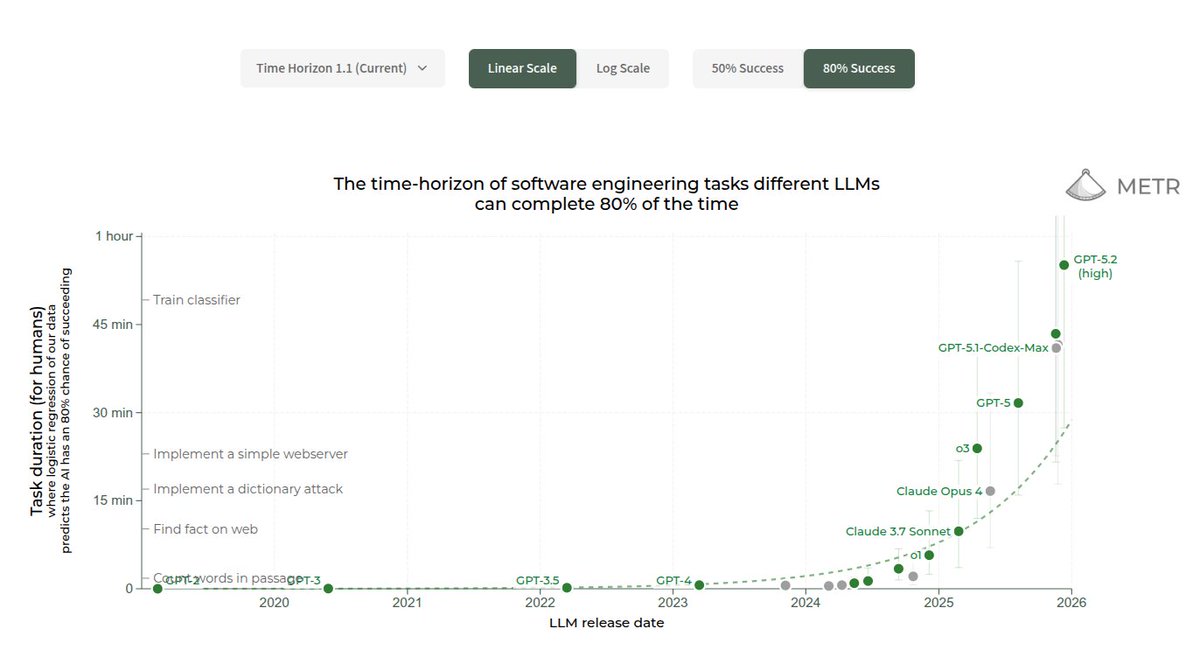Click the Claude 3.7 Sonnet data point

click(x=959, y=531)
